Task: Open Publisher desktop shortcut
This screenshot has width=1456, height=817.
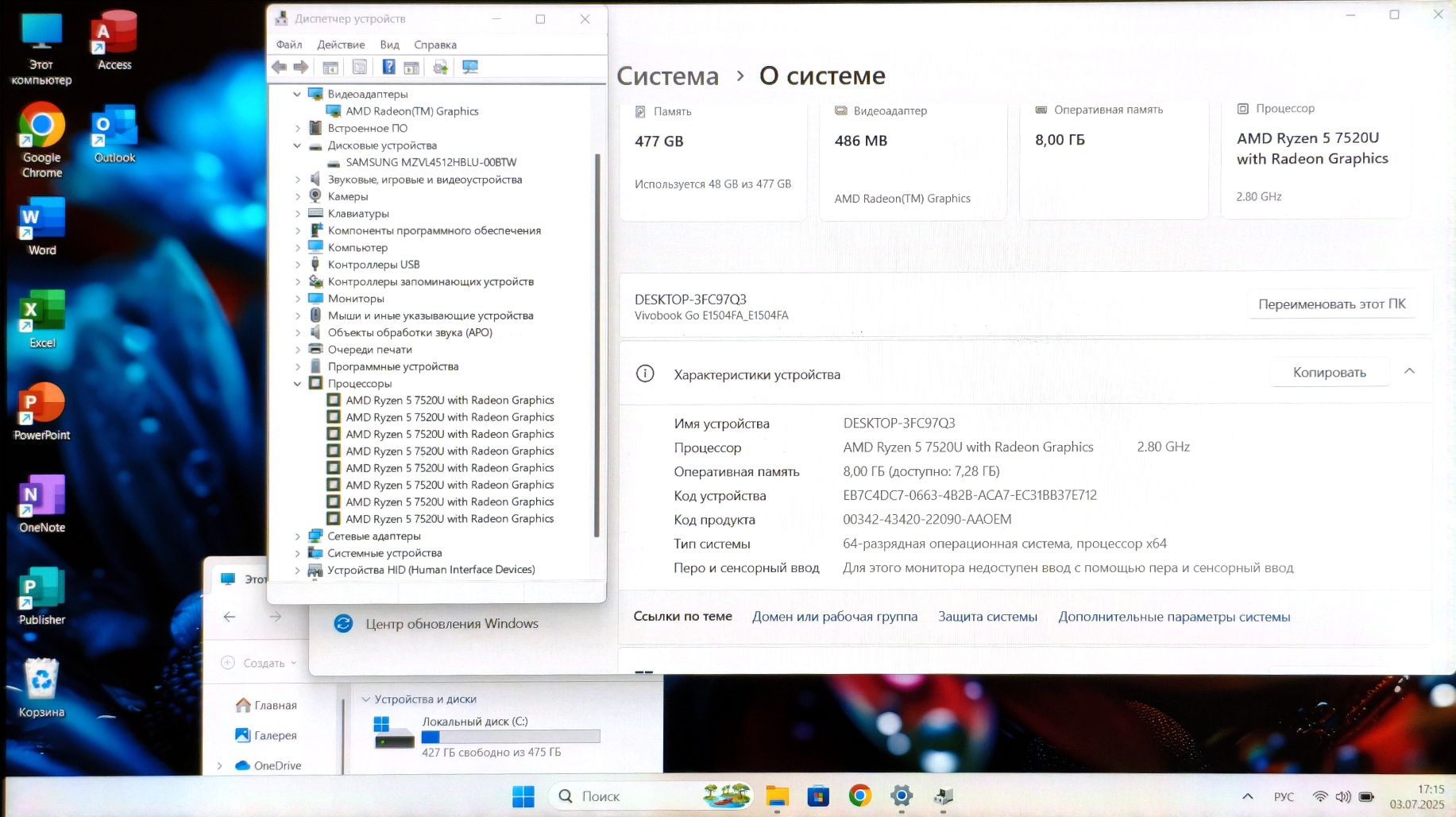Action: pyautogui.click(x=42, y=596)
